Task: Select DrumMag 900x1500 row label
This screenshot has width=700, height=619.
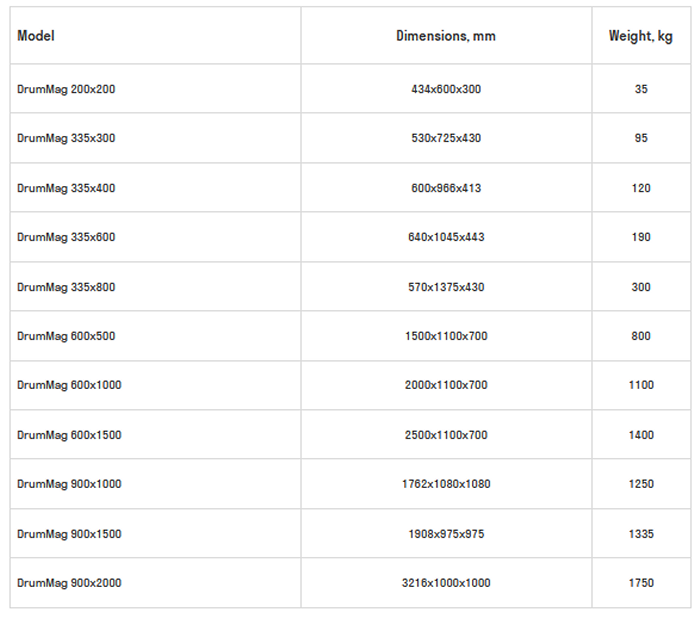Action: pyautogui.click(x=69, y=534)
